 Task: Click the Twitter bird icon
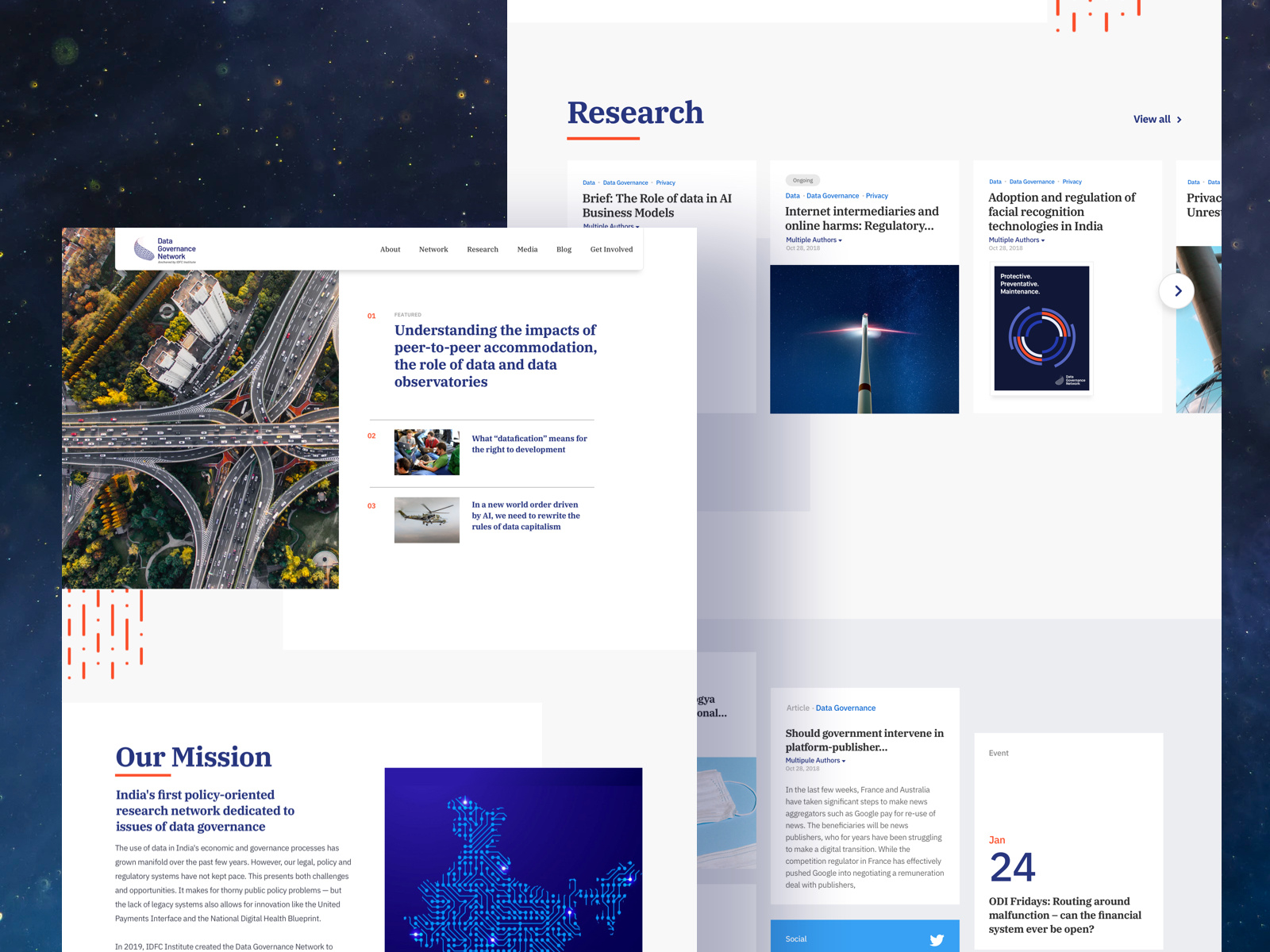[937, 939]
